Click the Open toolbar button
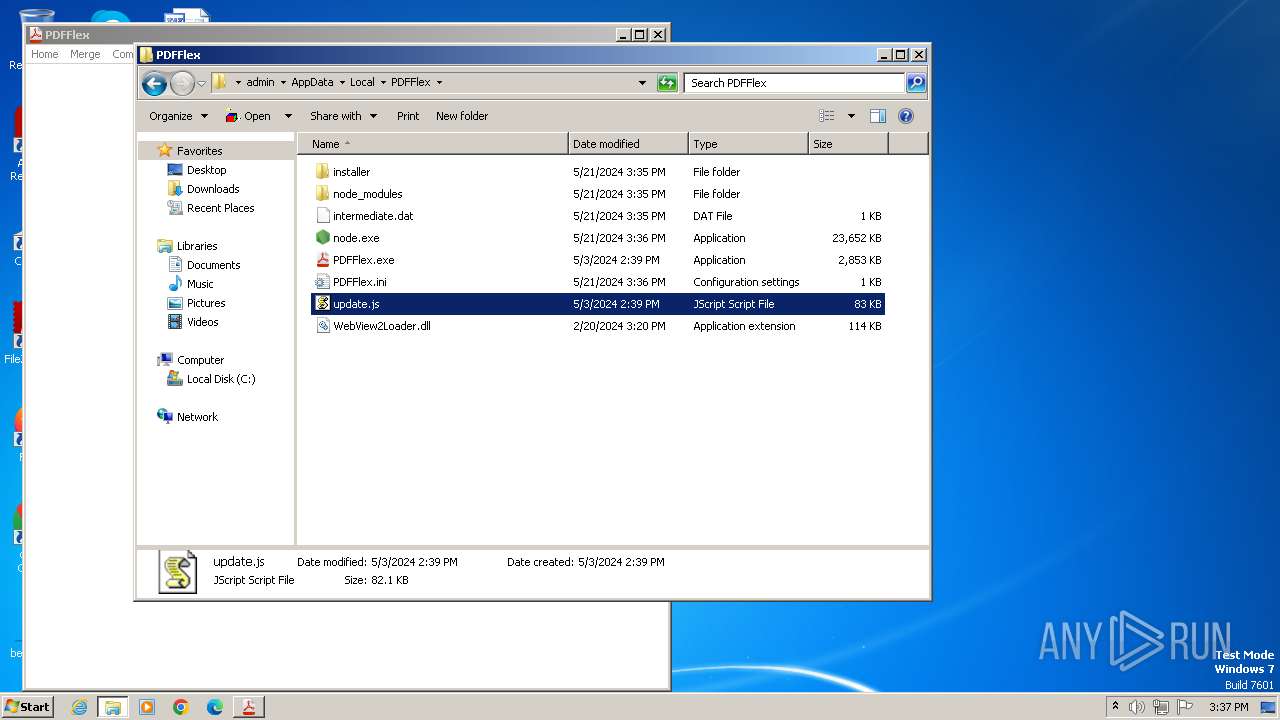This screenshot has width=1280, height=720. coord(248,116)
